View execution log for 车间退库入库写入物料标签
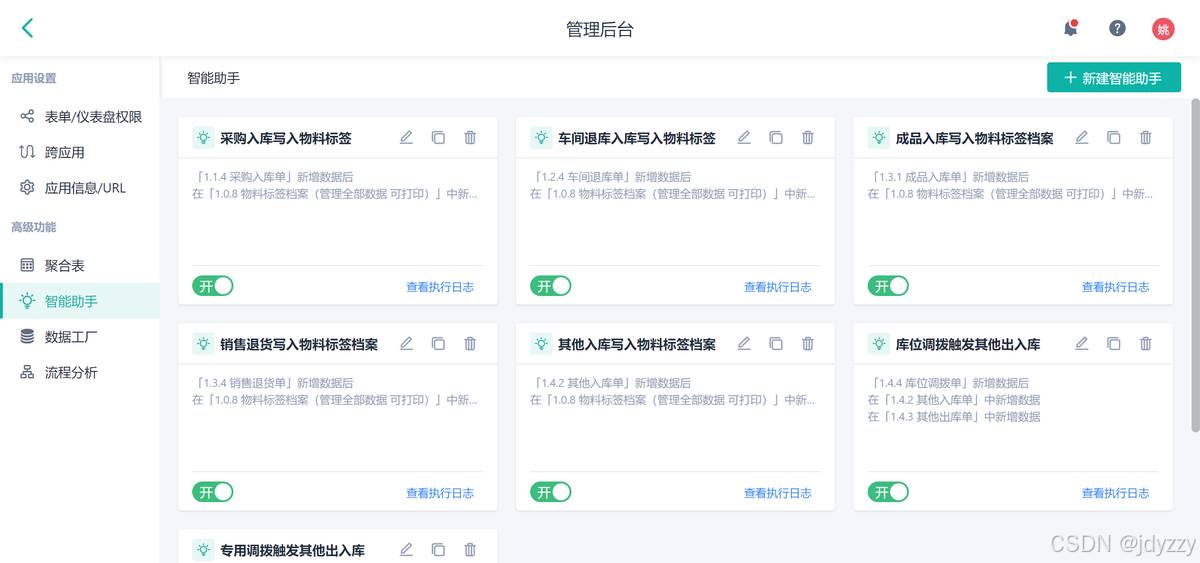This screenshot has height=563, width=1200. 777,287
